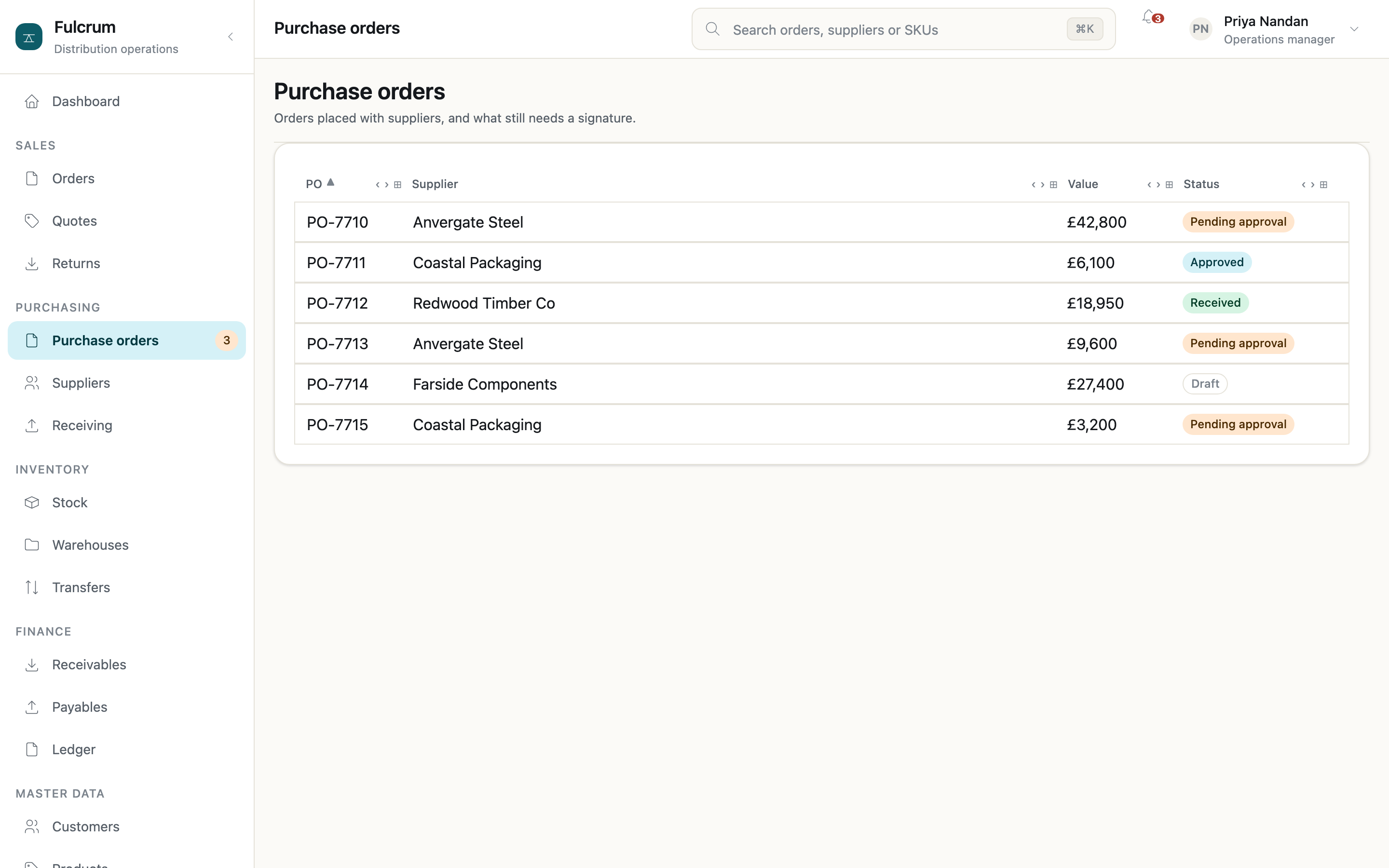1389x868 pixels.
Task: Click the Fulcrum logo icon
Action: 29,37
